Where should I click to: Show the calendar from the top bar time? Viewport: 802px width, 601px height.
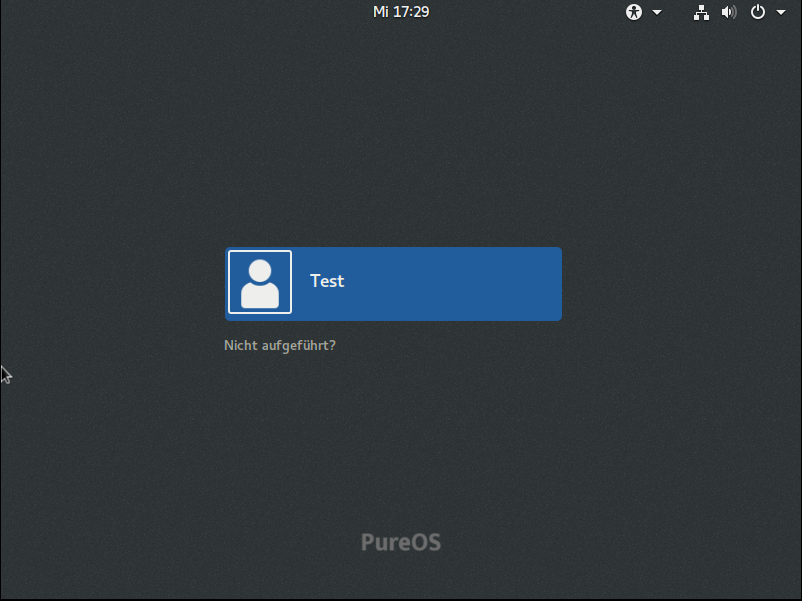(401, 12)
